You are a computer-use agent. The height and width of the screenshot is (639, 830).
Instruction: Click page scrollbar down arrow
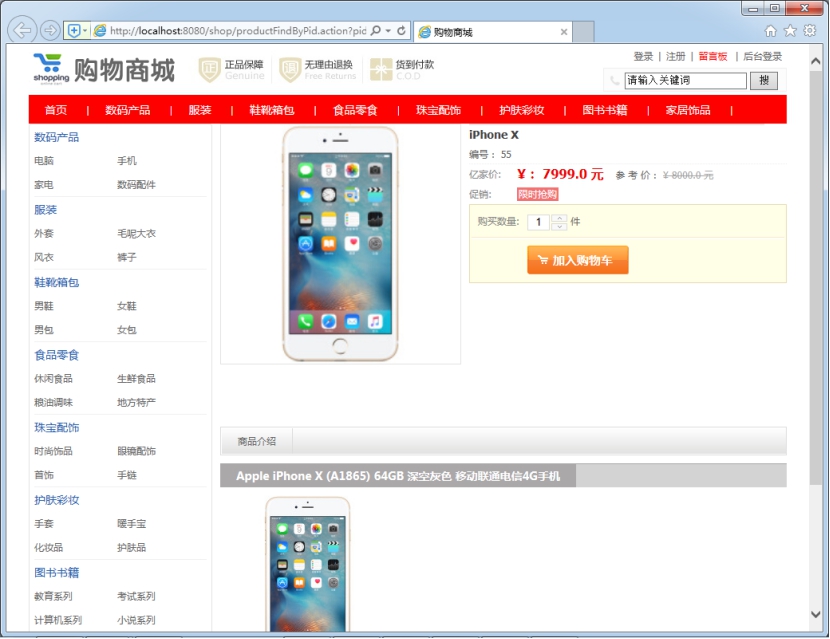[816, 615]
